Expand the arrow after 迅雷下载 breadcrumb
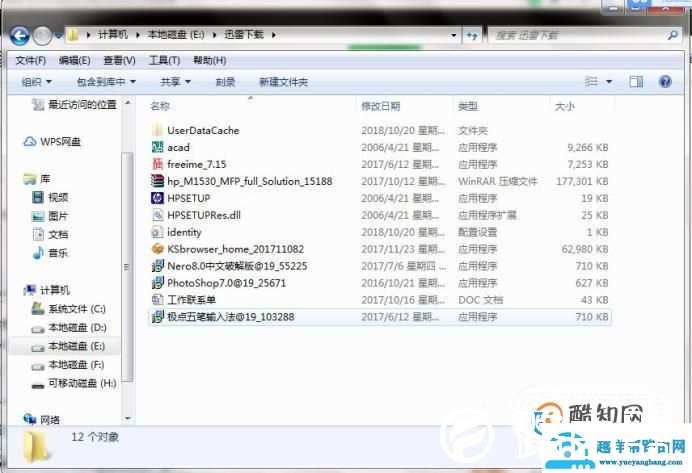Screen dimensions: 692x473 pos(274,35)
